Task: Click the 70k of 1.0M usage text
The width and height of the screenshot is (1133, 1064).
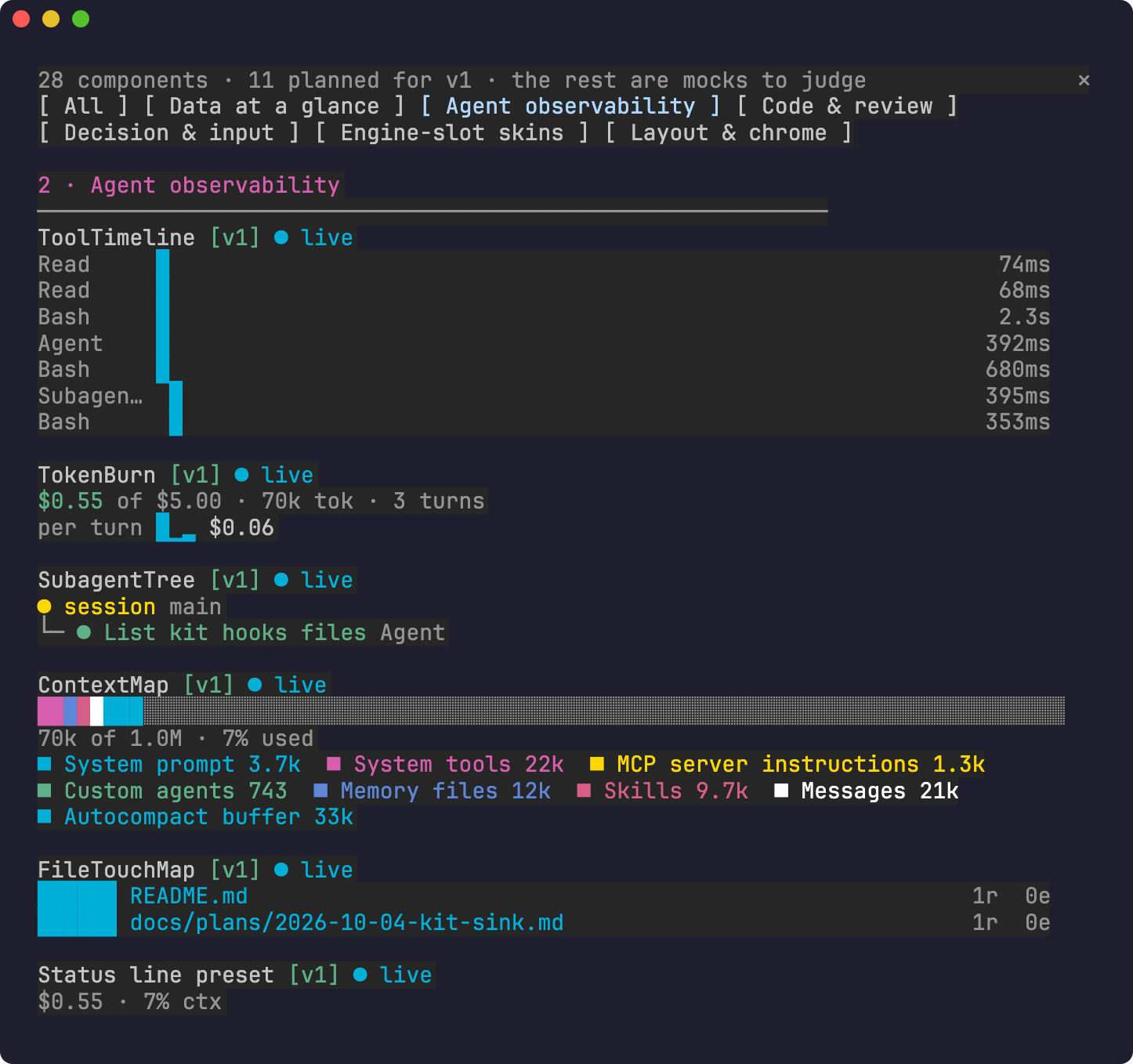Action: click(110, 738)
